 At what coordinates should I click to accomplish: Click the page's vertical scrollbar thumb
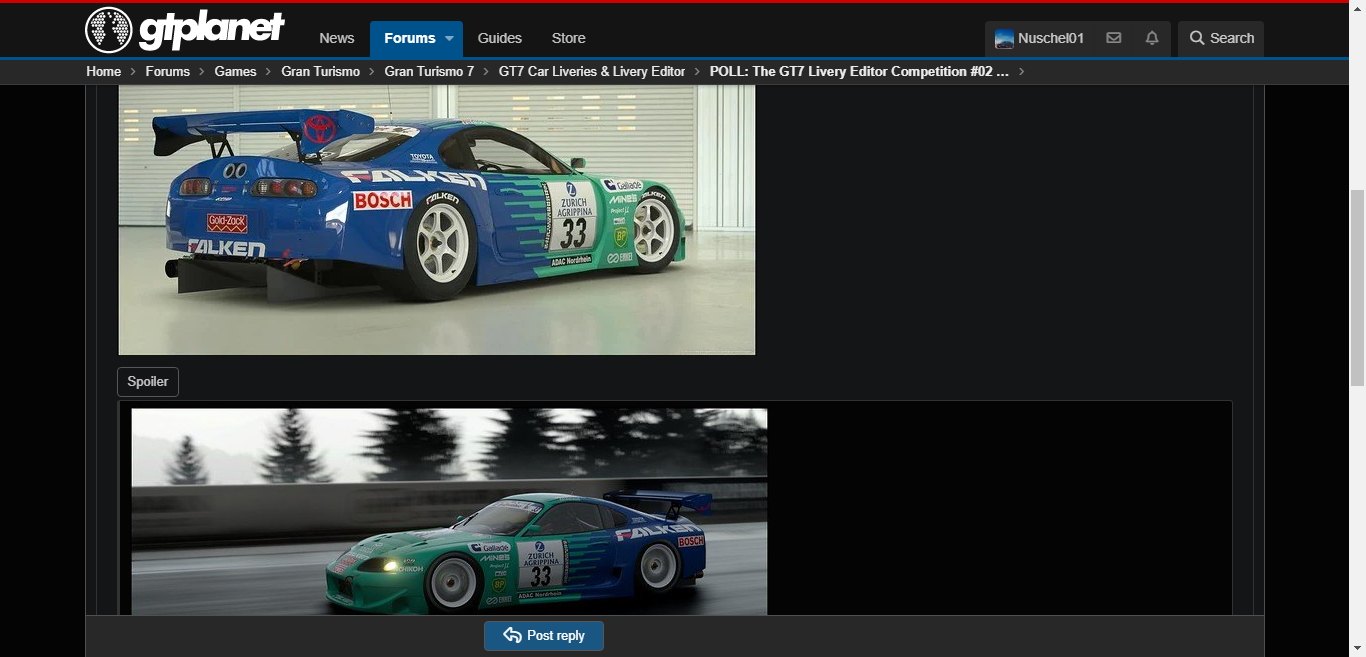click(1357, 288)
